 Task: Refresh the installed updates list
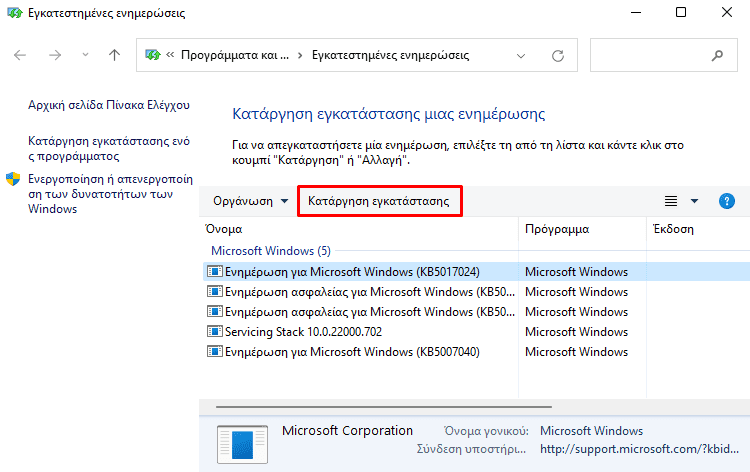558,56
